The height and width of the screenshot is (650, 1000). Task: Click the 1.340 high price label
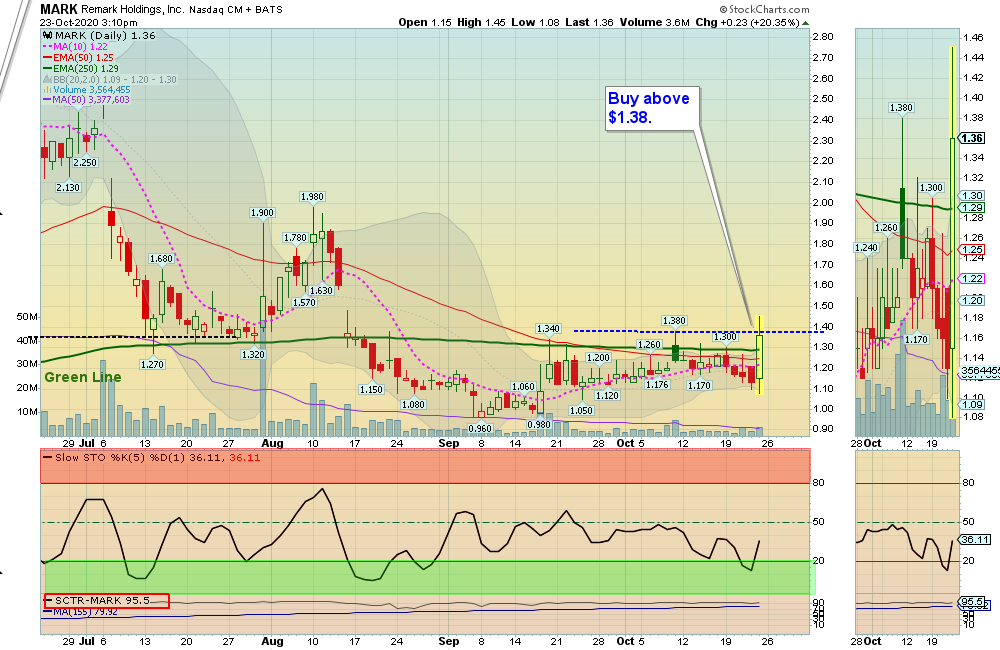(x=548, y=329)
